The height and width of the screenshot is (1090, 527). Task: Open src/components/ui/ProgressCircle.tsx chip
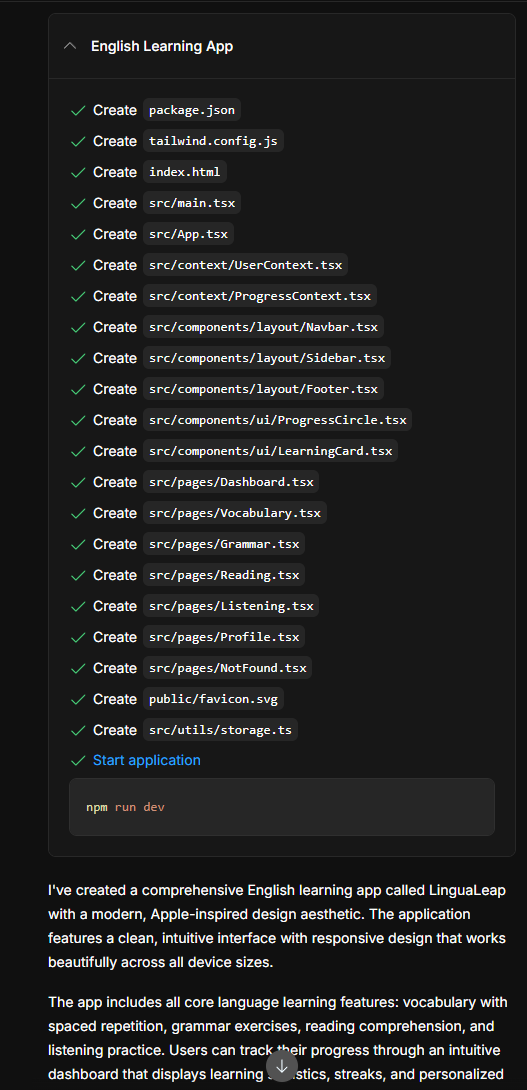click(277, 420)
